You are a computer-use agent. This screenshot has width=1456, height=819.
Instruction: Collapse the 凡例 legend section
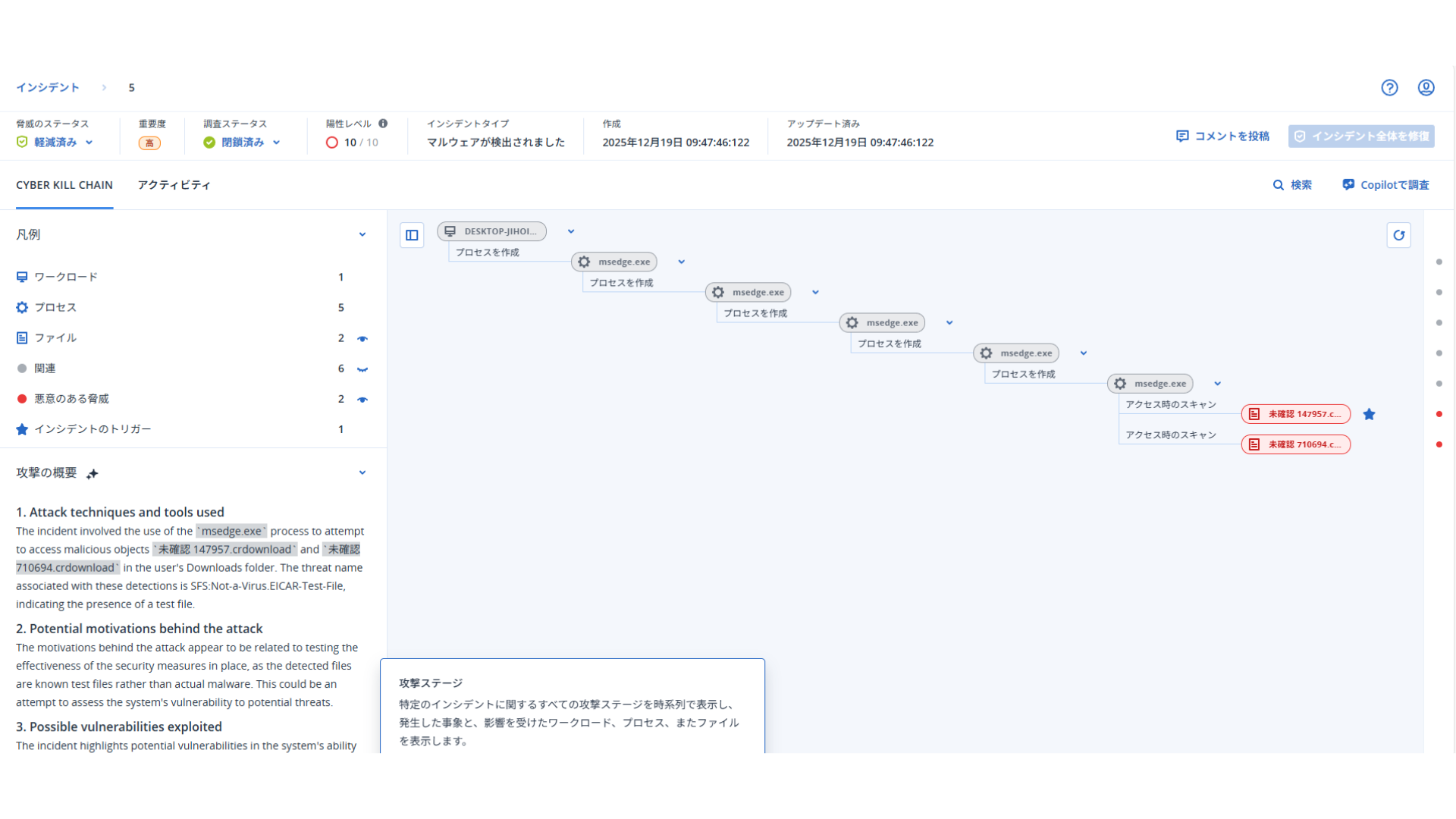coord(362,234)
